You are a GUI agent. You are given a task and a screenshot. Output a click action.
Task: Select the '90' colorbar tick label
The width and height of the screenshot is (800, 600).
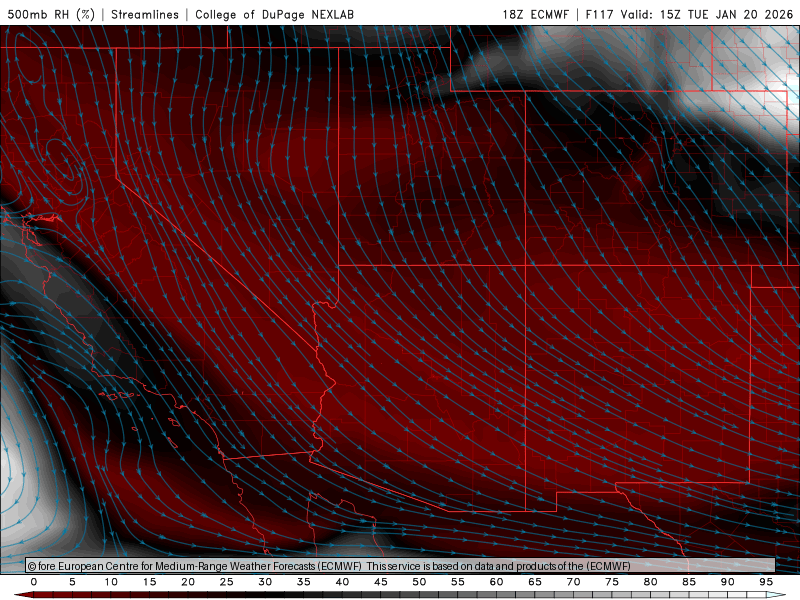pyautogui.click(x=727, y=582)
